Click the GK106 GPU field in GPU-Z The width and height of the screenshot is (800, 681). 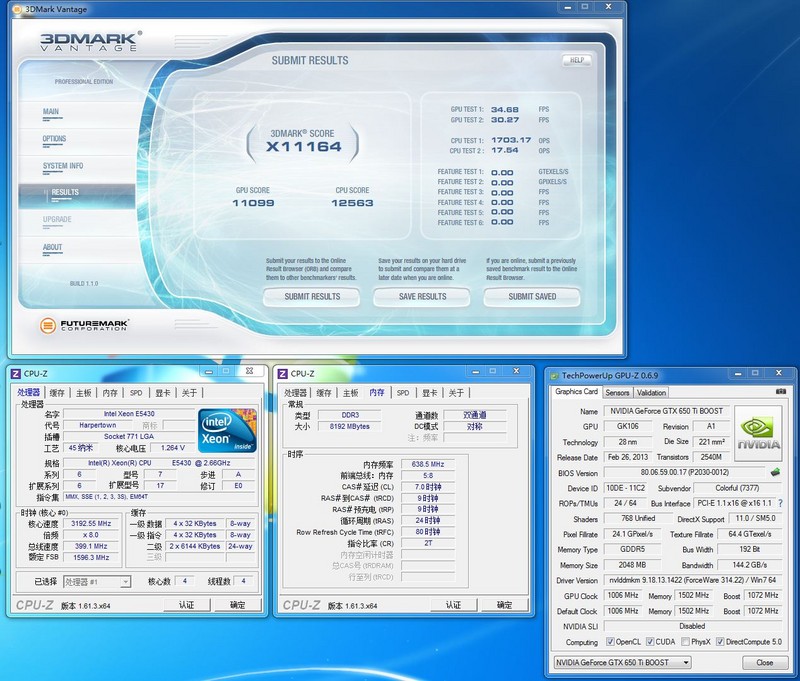(x=628, y=426)
